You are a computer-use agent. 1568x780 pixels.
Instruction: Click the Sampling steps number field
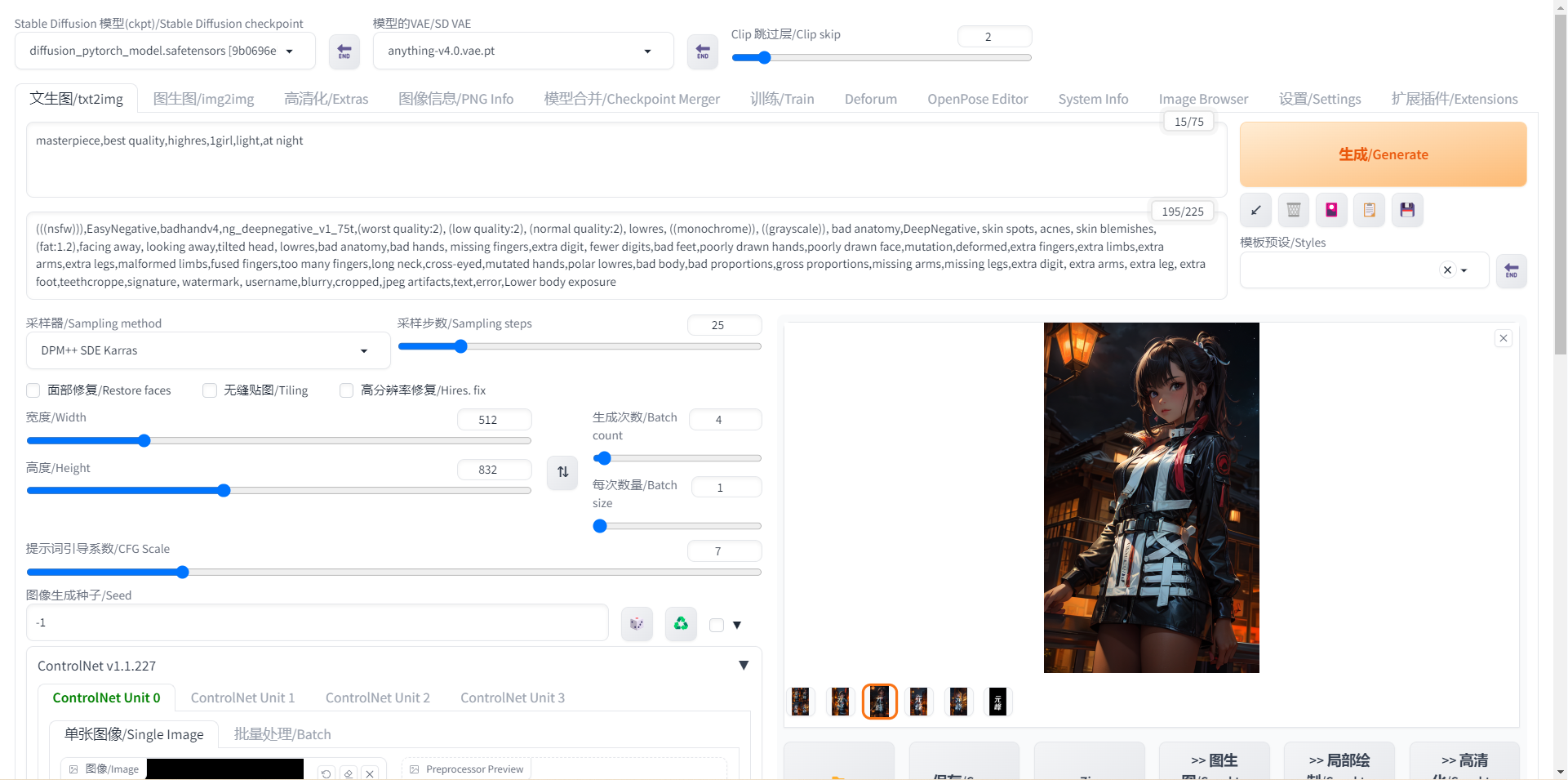click(725, 325)
